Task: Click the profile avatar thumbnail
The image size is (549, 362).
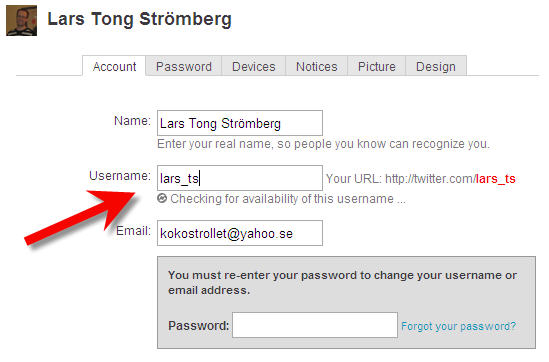Action: (21, 22)
